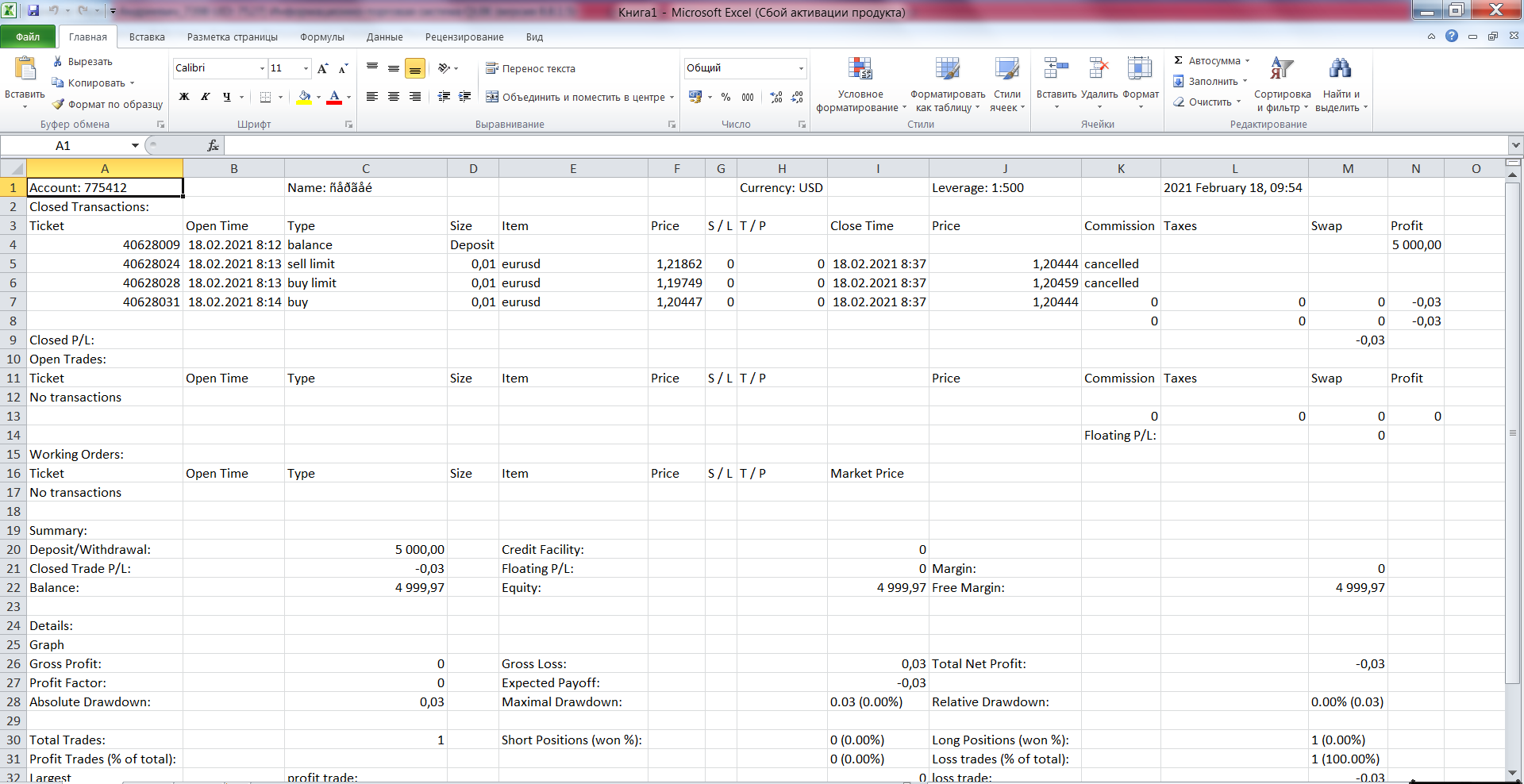Toggle bold formatting (Ж)
This screenshot has height=784, width=1524.
click(x=184, y=97)
